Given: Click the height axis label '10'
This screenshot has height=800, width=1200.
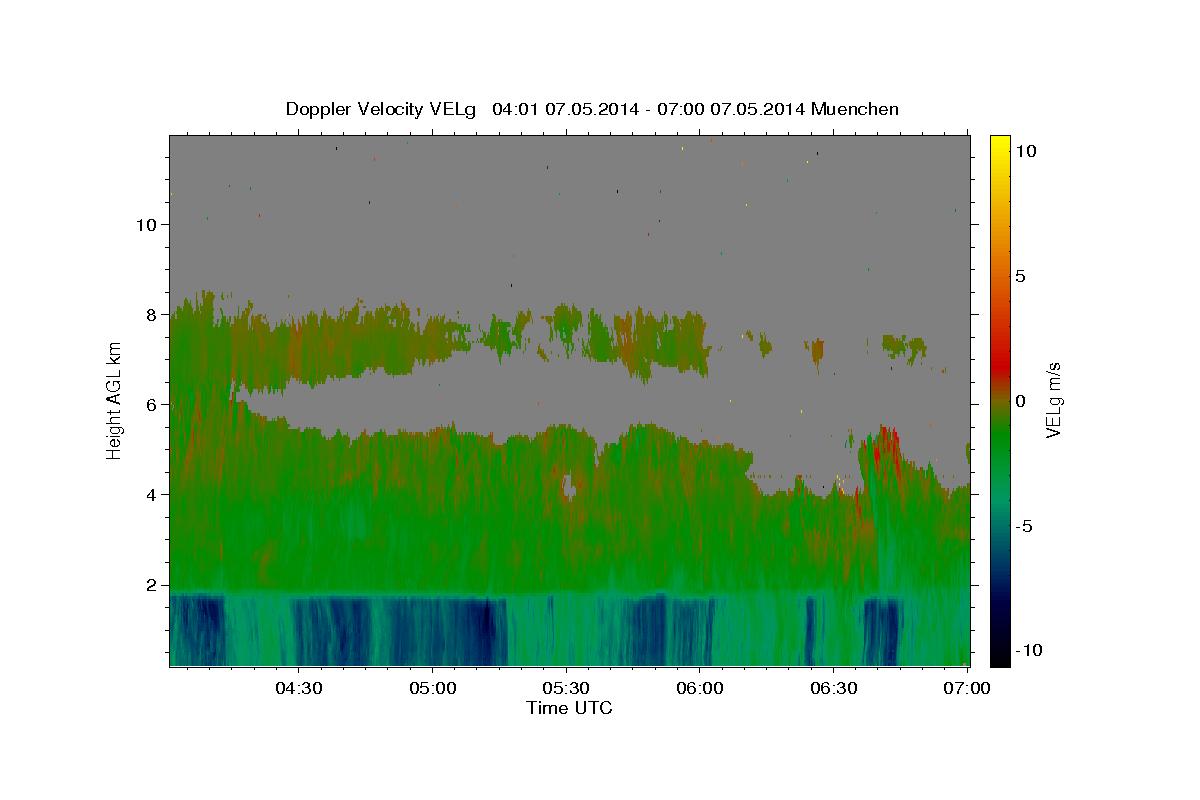Looking at the screenshot, I should click(146, 224).
